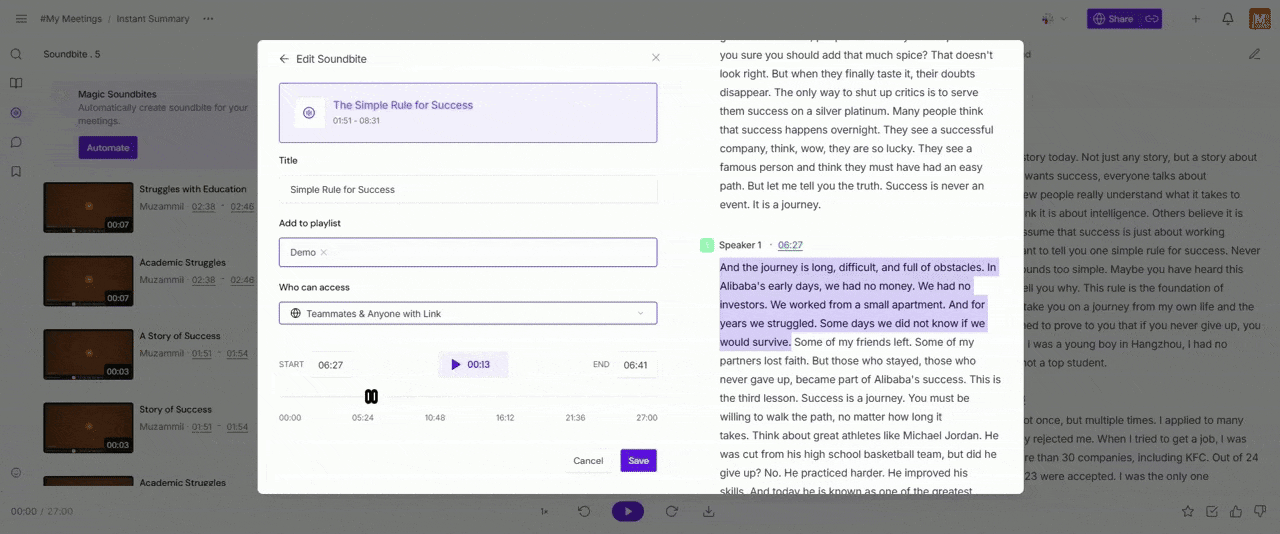Click the Instant Summary breadcrumb

pos(154,19)
